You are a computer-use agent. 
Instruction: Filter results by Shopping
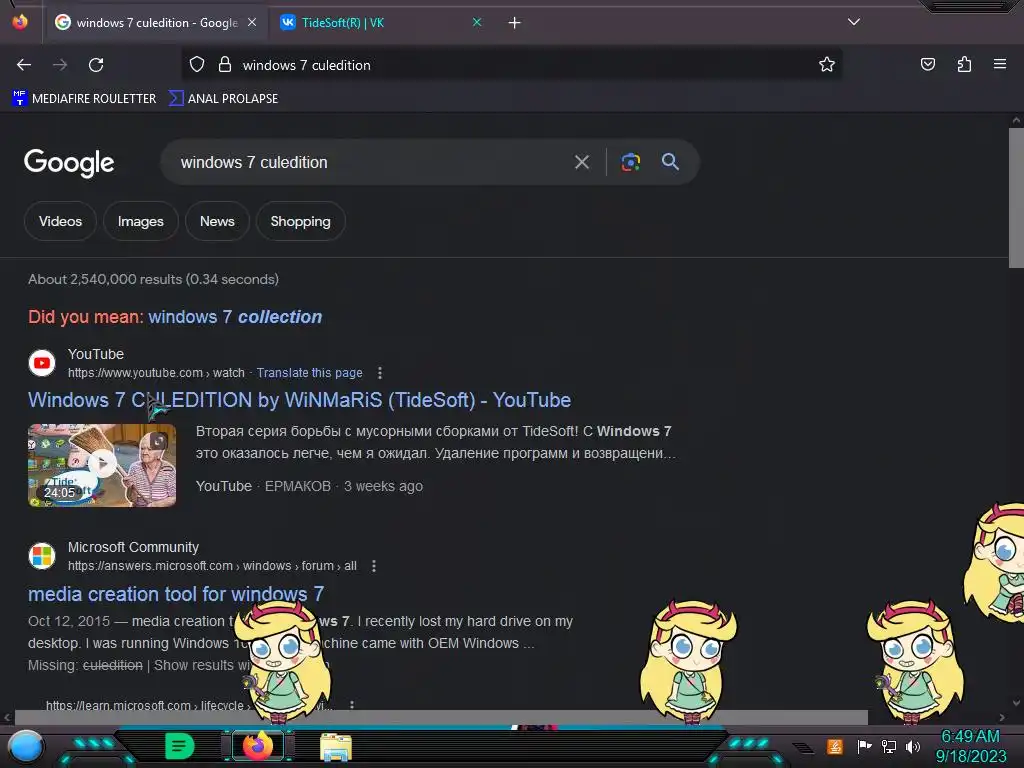coord(300,221)
